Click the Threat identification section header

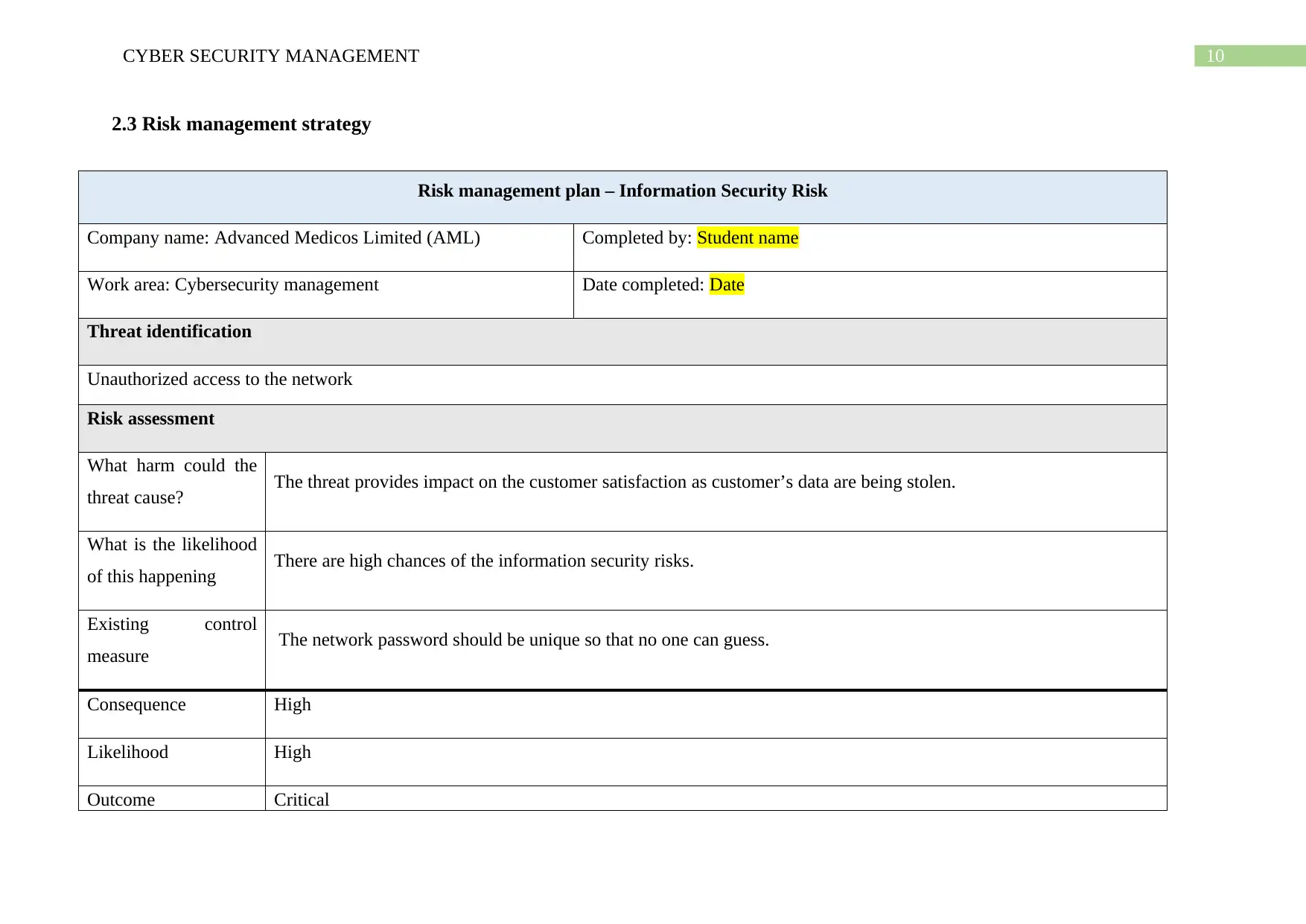[622, 342]
